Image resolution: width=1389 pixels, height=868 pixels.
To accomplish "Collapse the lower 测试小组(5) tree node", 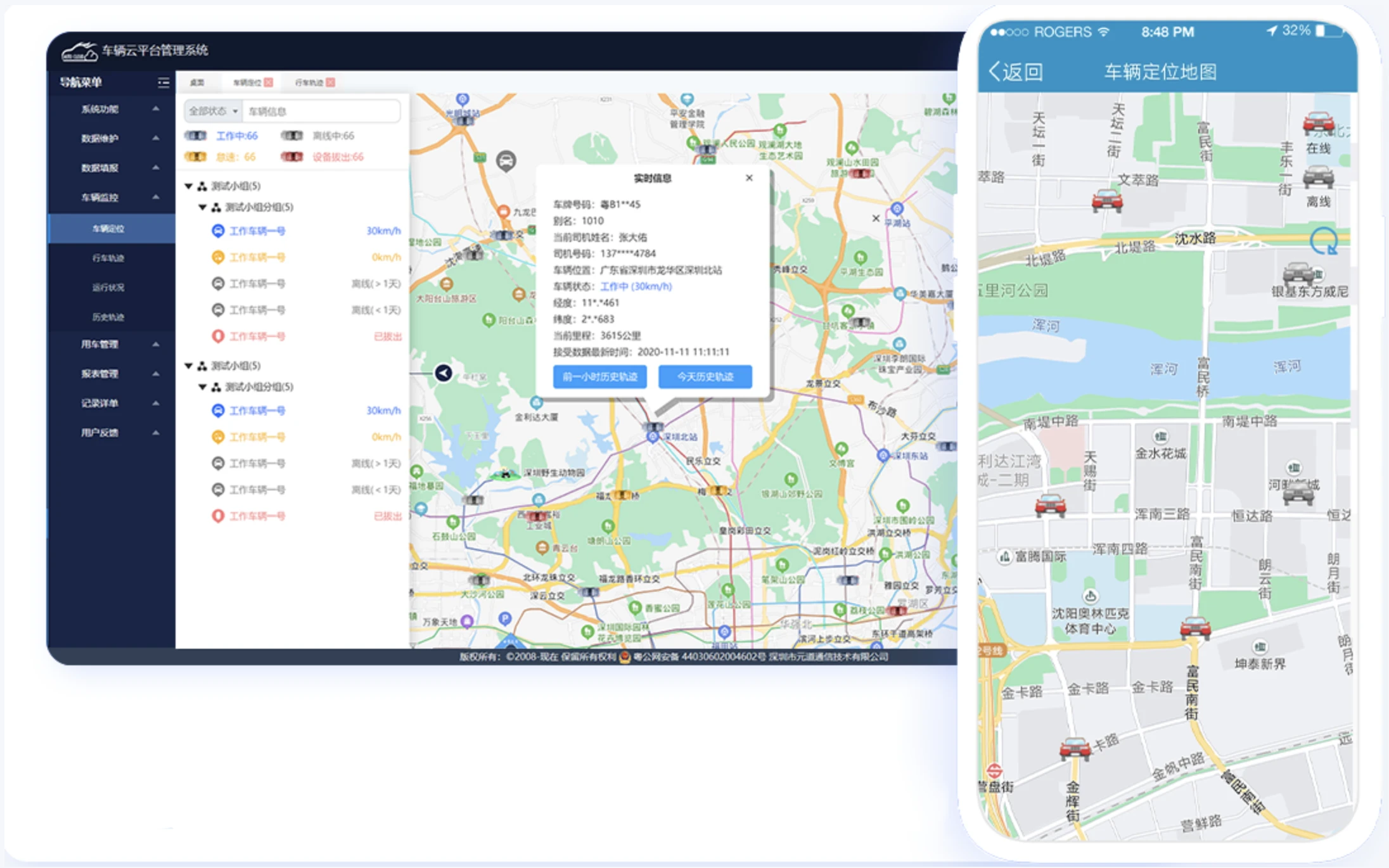I will click(188, 366).
